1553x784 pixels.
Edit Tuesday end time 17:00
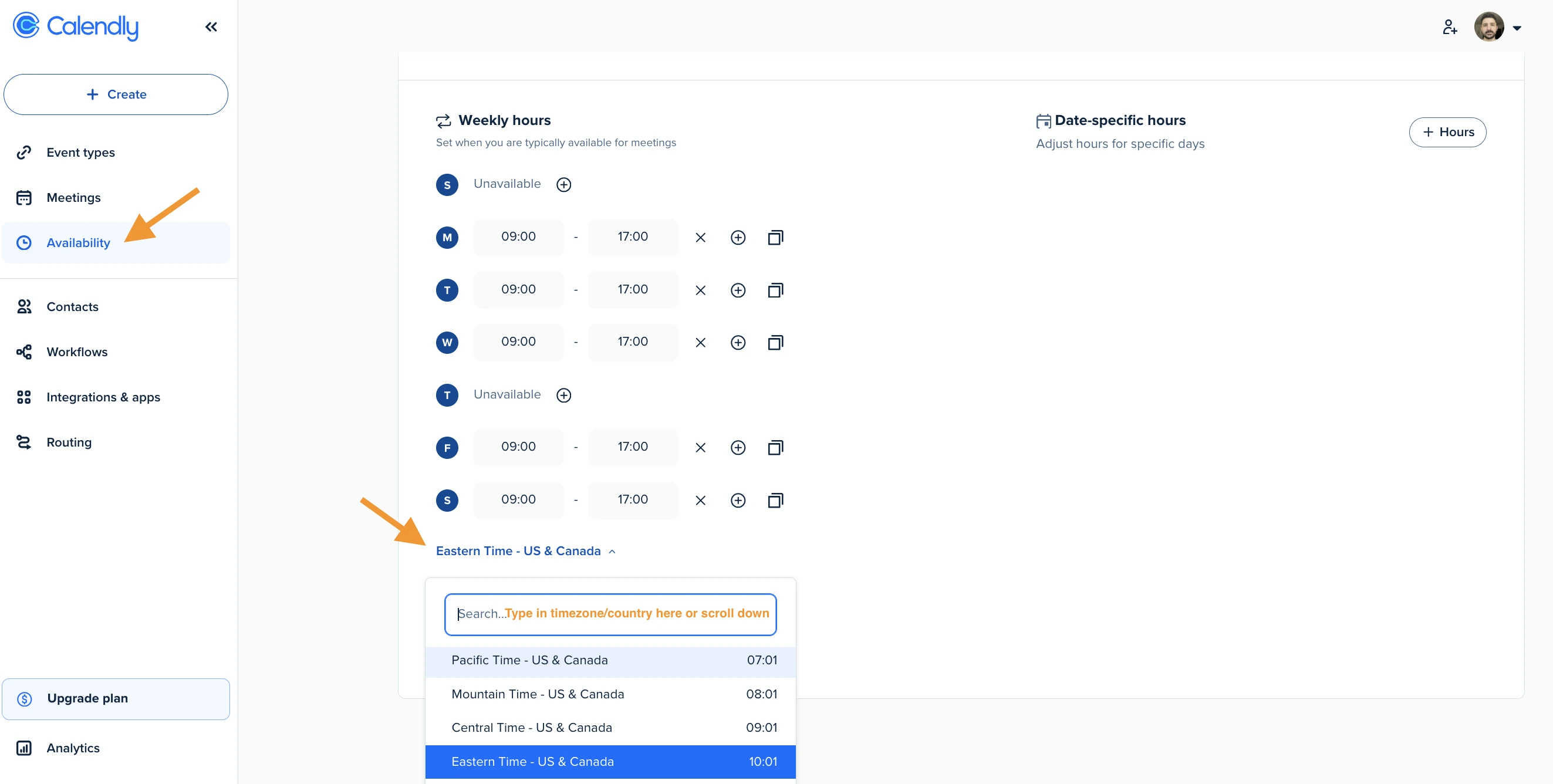[x=633, y=290]
